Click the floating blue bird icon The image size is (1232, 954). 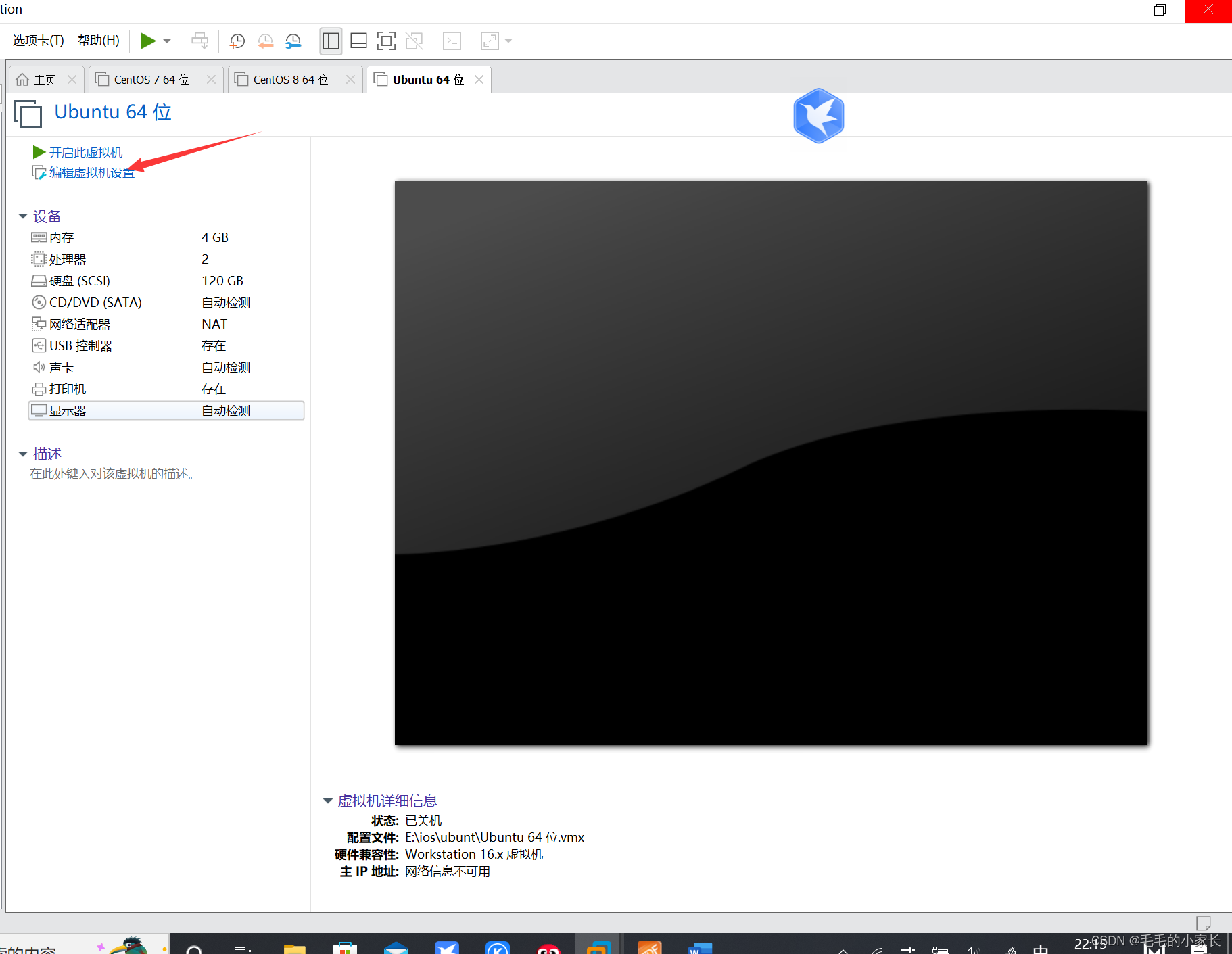coord(819,116)
